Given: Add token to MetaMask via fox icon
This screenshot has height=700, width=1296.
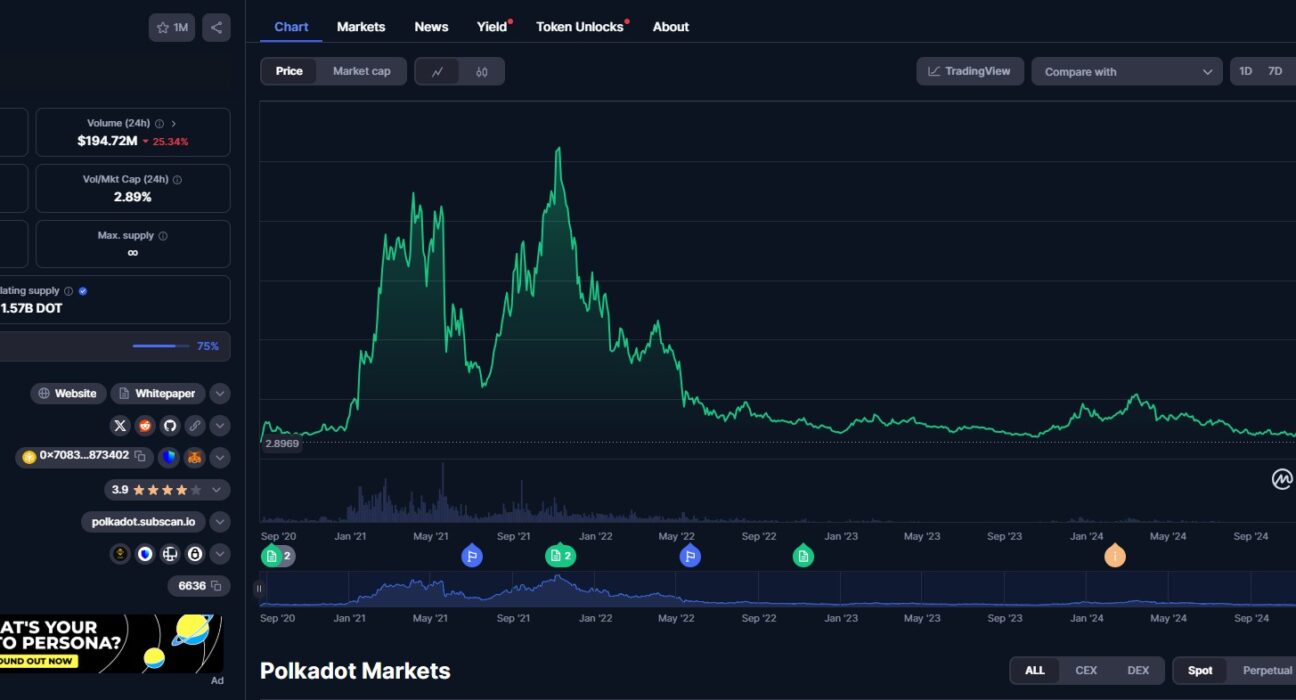Looking at the screenshot, I should (194, 458).
